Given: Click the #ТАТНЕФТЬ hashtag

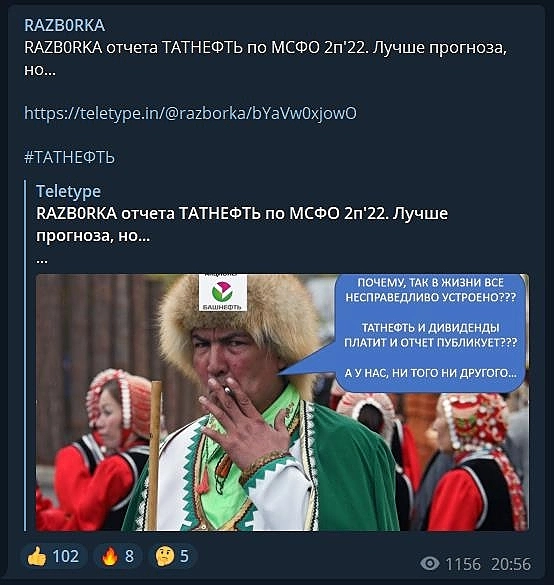Looking at the screenshot, I should point(69,157).
